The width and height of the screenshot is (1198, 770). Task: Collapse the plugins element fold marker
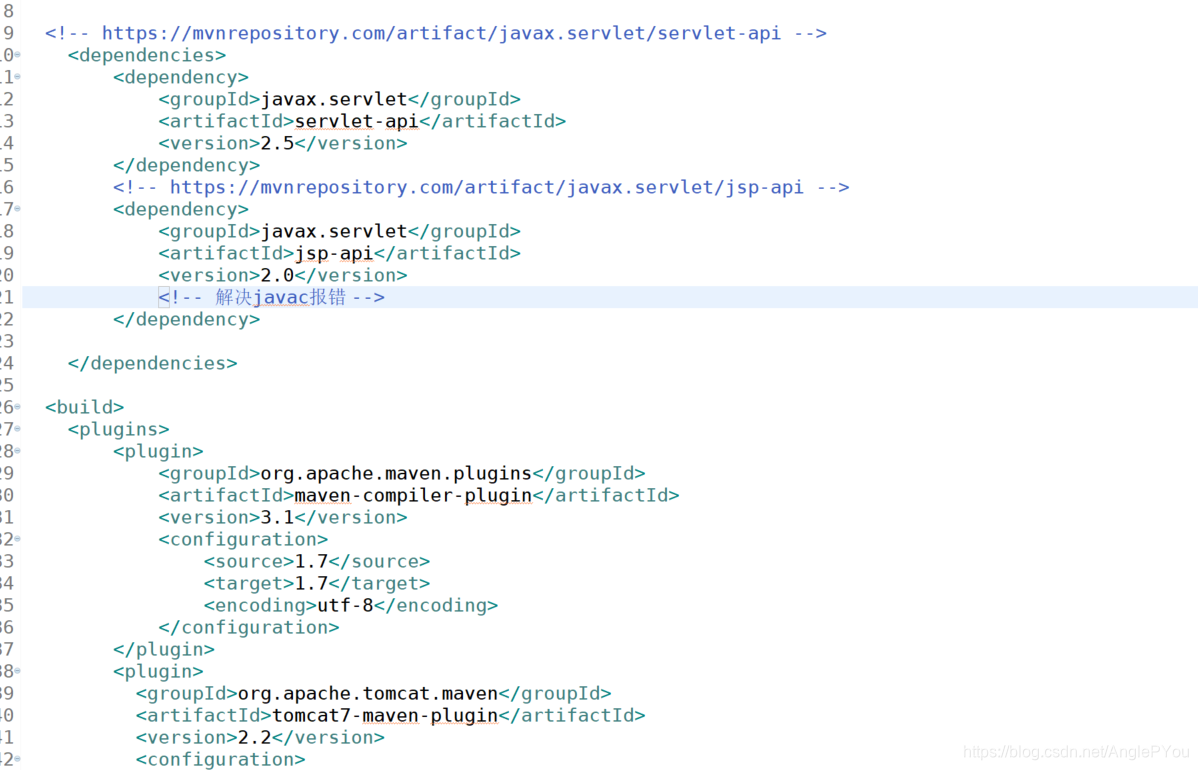pyautogui.click(x=18, y=429)
